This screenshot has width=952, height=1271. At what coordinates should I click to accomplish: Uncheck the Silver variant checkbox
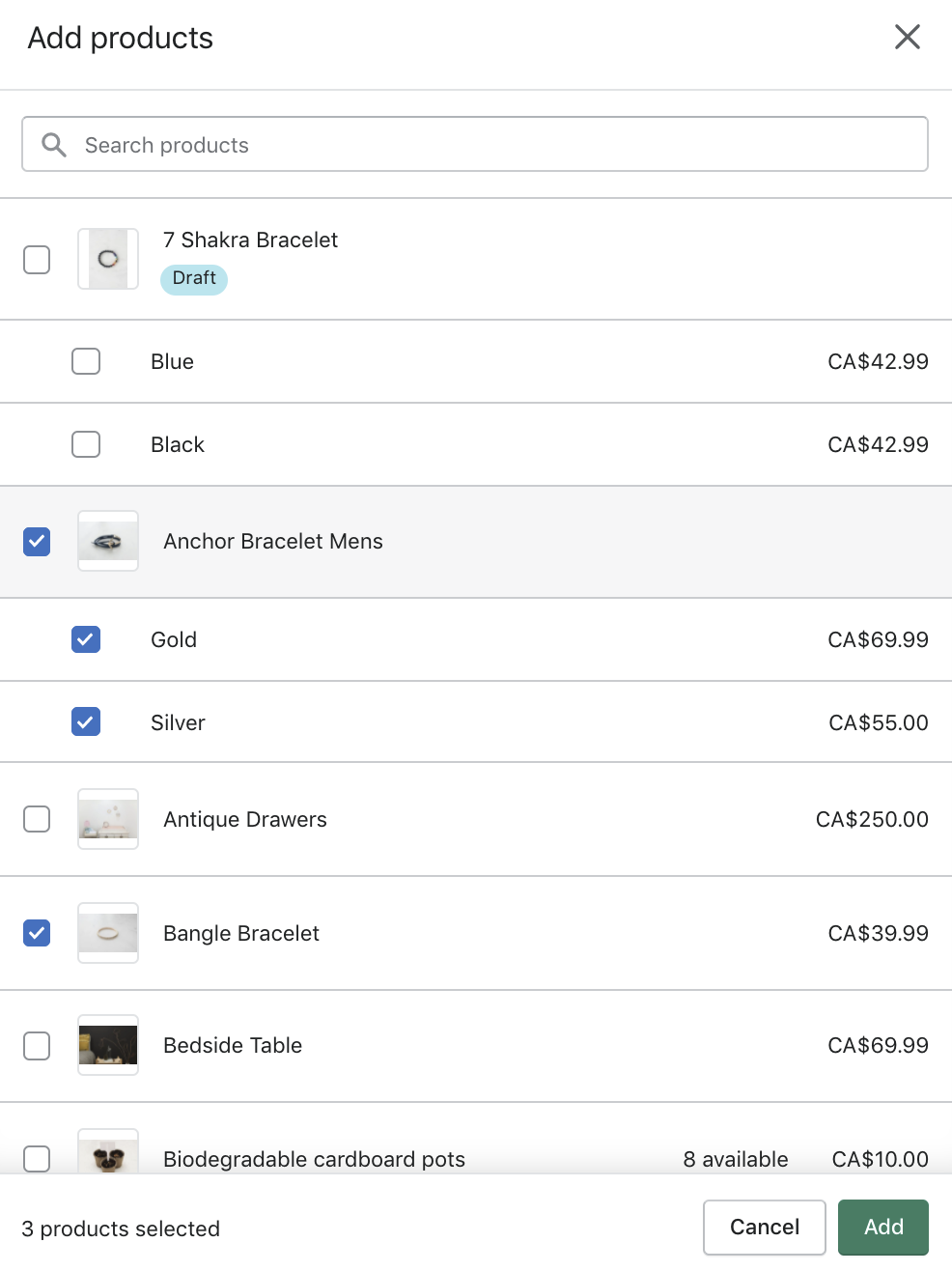[x=86, y=722]
